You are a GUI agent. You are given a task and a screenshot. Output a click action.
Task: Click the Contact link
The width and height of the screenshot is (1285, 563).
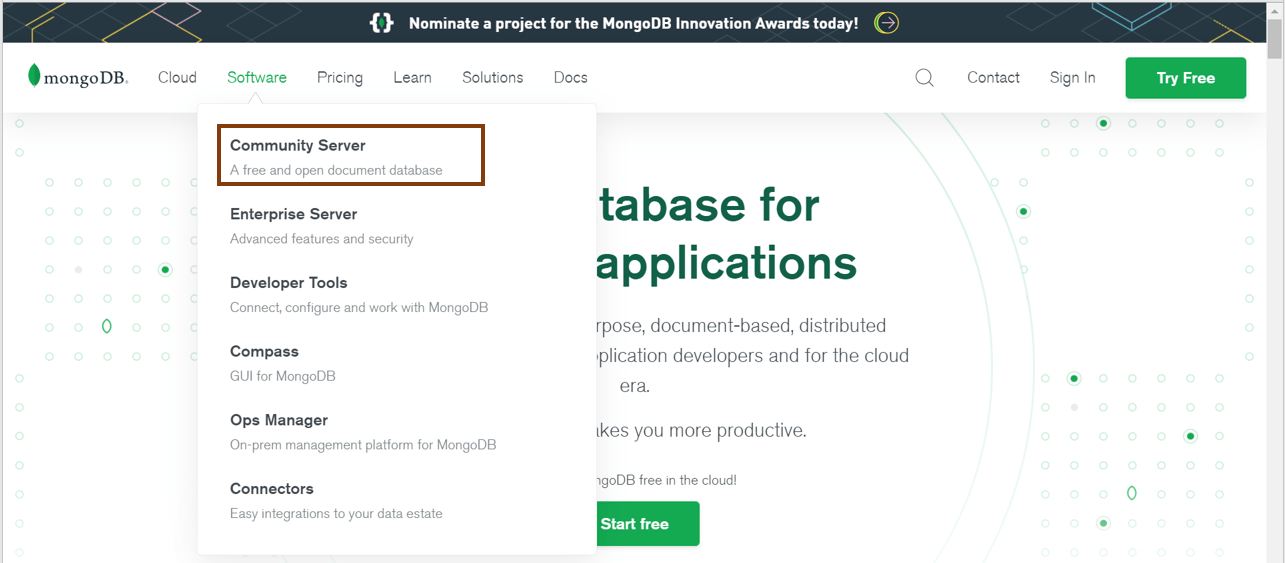(x=993, y=77)
